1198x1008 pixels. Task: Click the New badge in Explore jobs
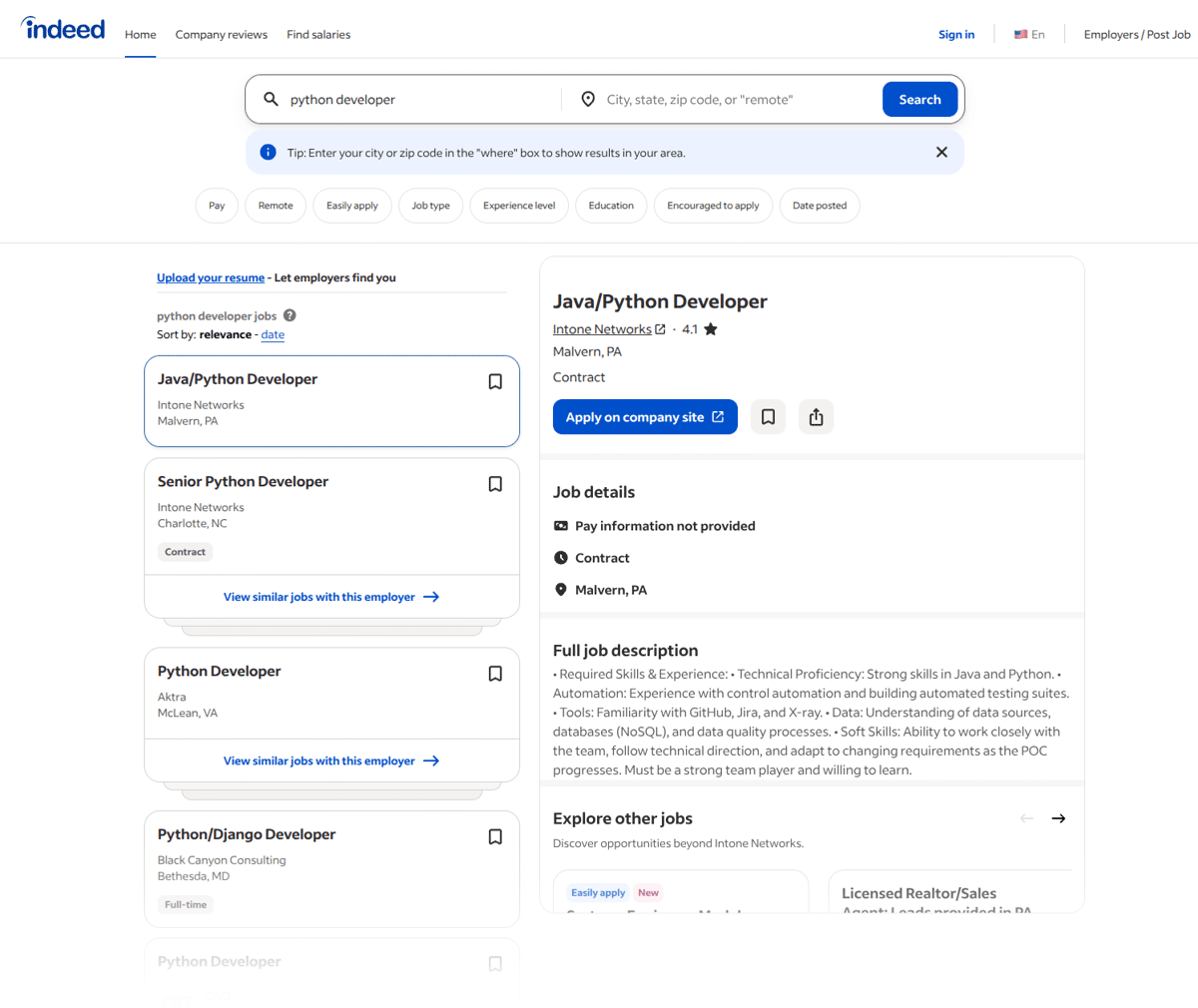tap(649, 892)
